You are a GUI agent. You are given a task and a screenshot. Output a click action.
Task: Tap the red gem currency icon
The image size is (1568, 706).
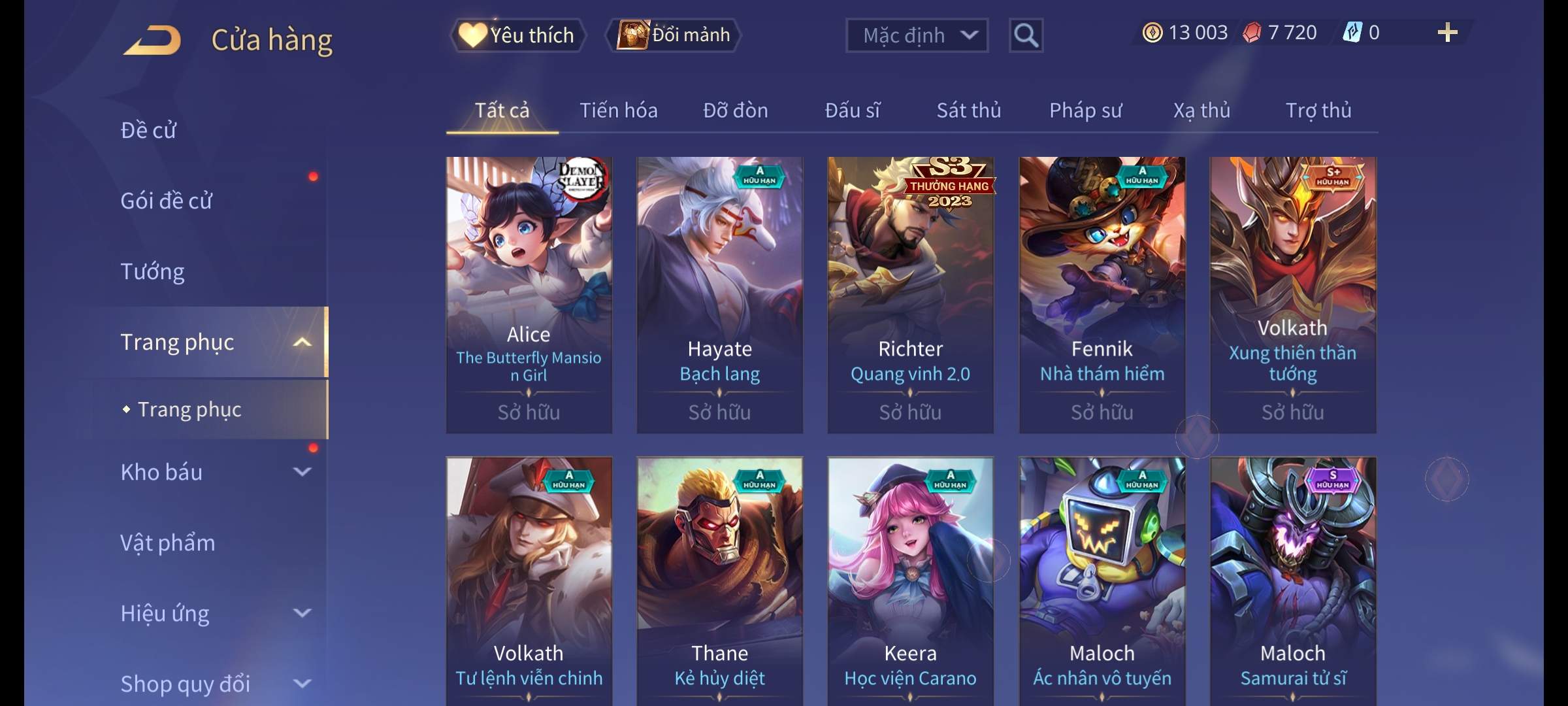point(1252,33)
